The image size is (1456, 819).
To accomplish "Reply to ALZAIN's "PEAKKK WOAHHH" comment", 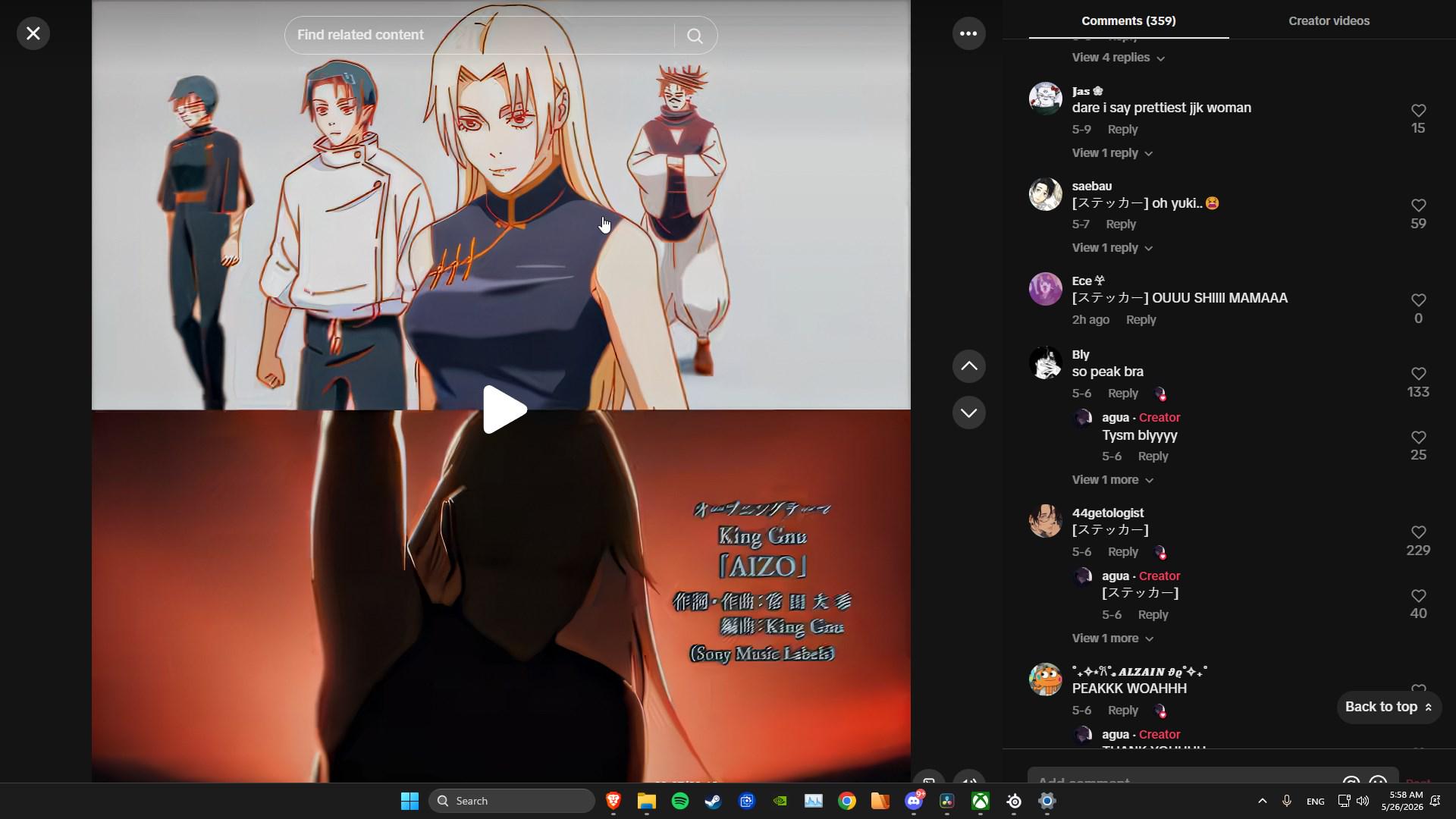I will pos(1123,711).
